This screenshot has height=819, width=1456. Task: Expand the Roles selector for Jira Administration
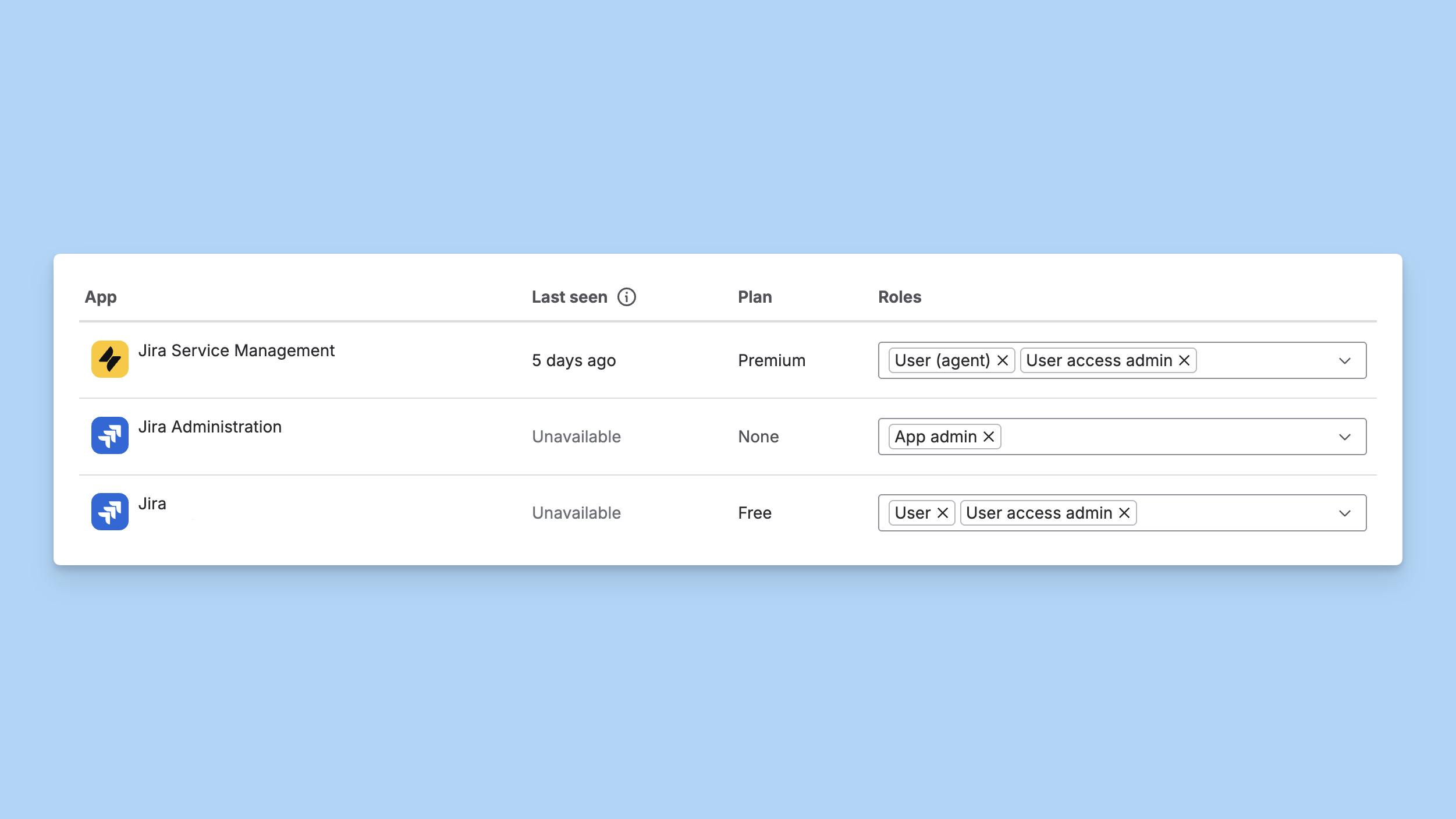1345,437
